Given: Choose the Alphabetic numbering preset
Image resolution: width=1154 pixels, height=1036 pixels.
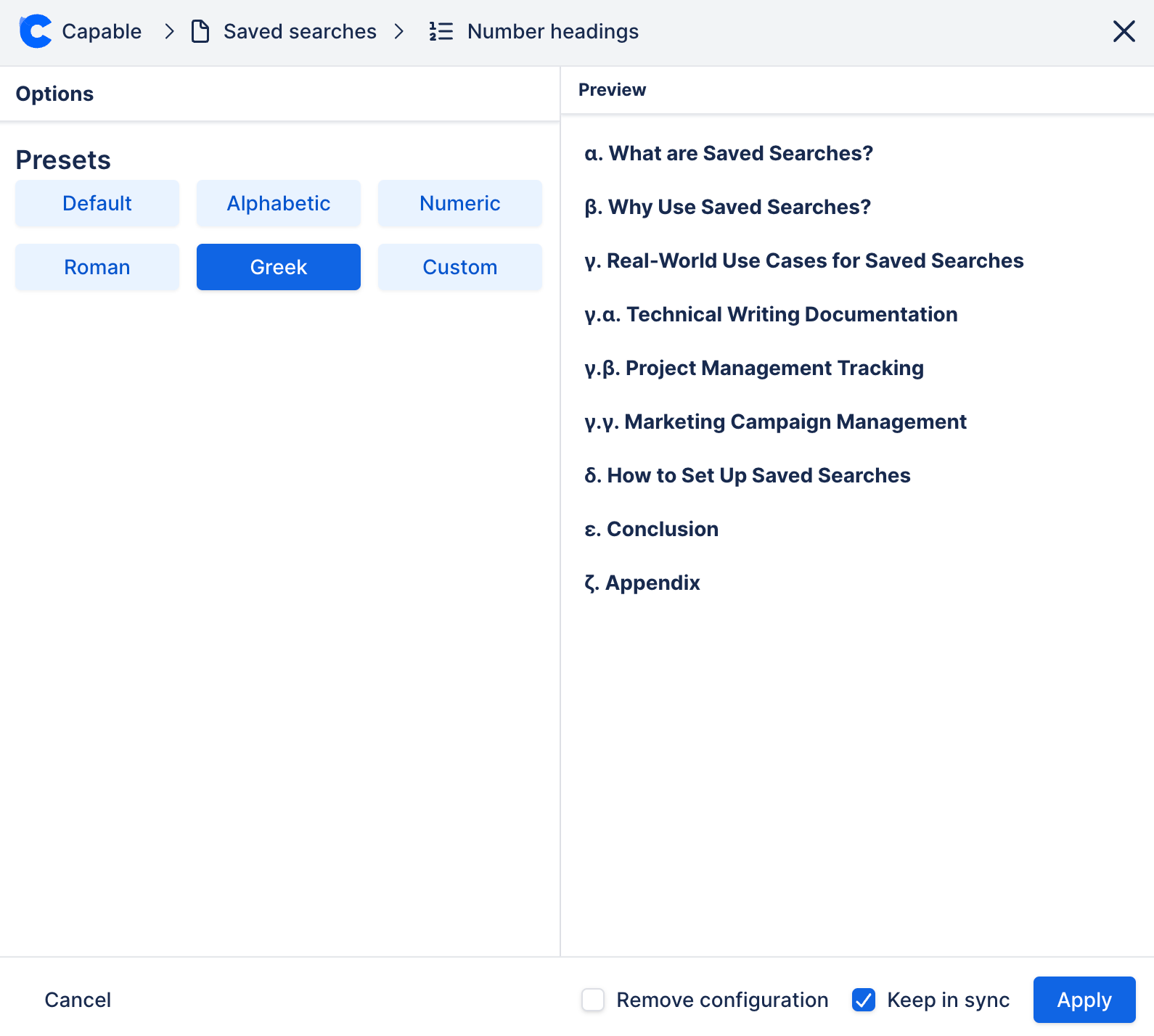Looking at the screenshot, I should 279,203.
